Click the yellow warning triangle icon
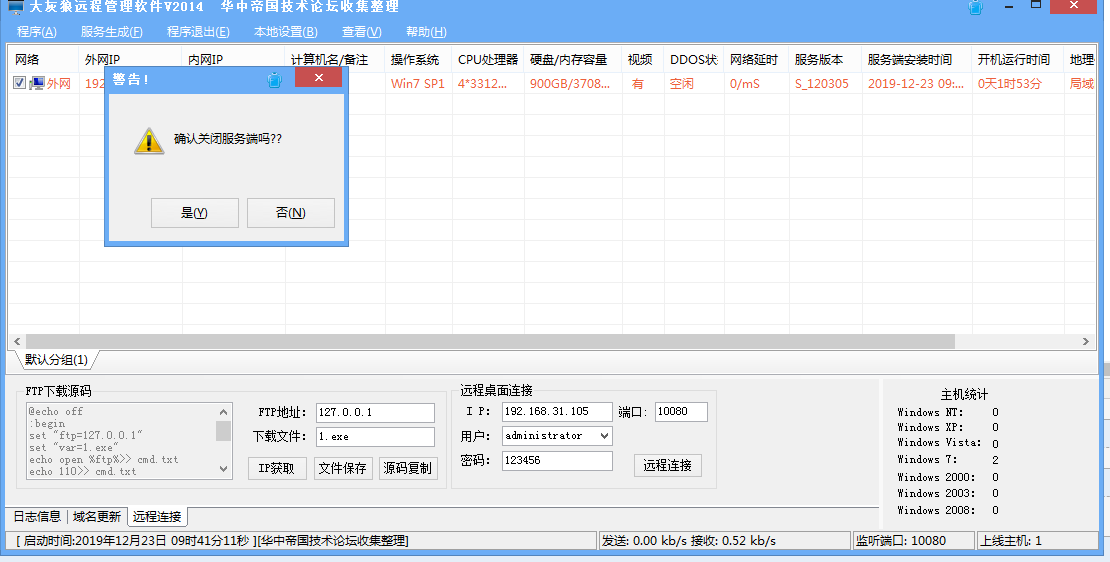Screen dimensions: 1110x562 149,140
